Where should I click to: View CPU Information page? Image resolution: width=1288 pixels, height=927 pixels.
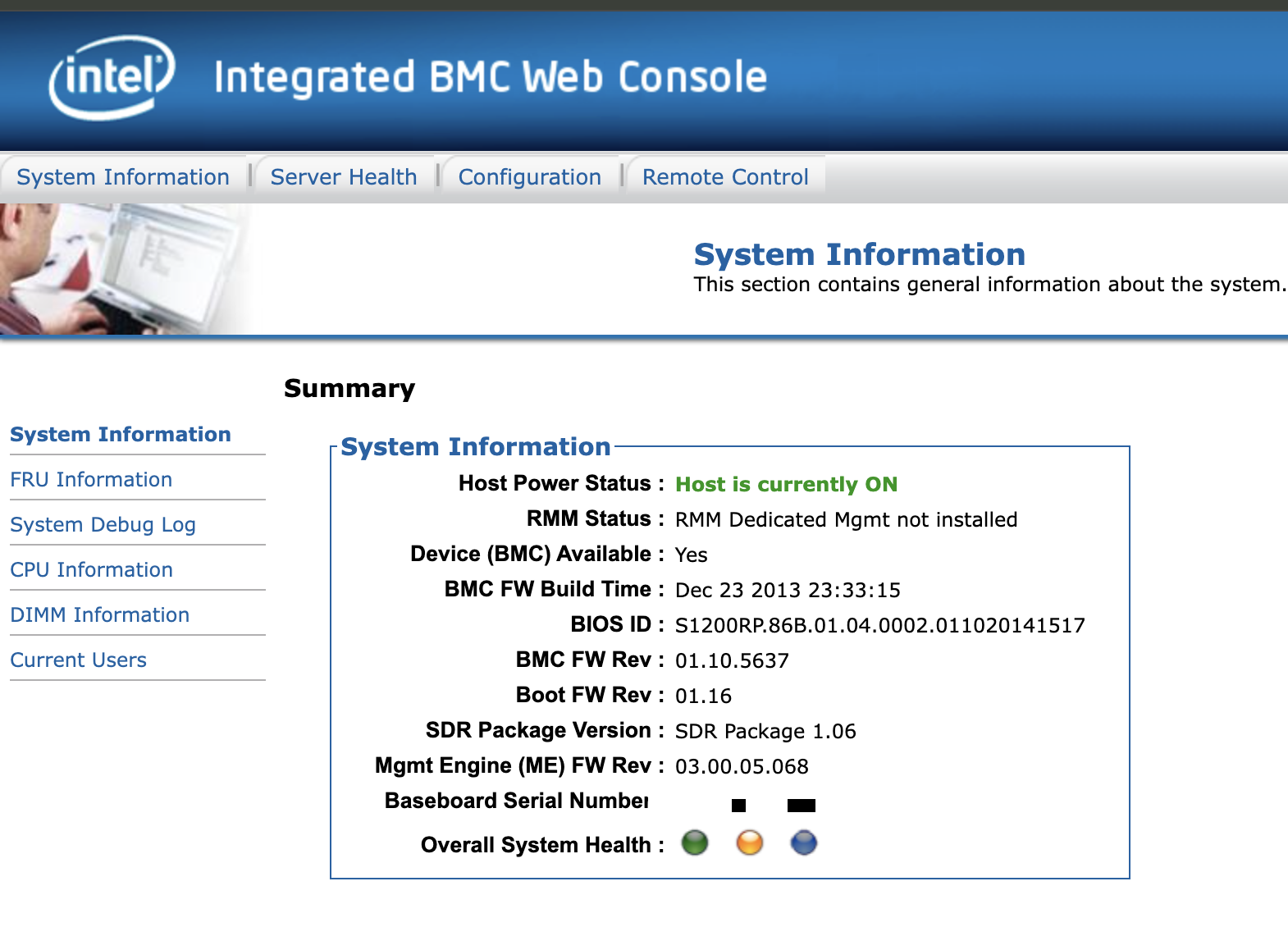click(x=91, y=570)
